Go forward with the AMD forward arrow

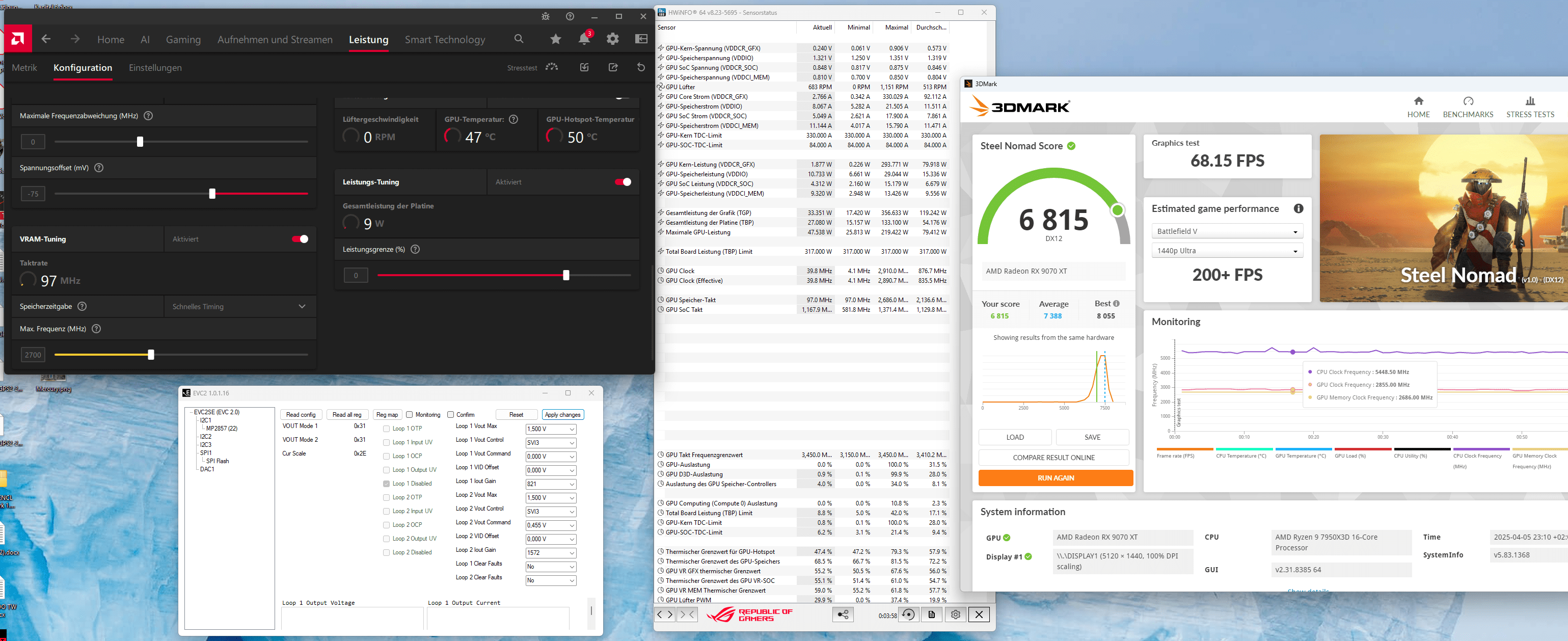pos(75,39)
